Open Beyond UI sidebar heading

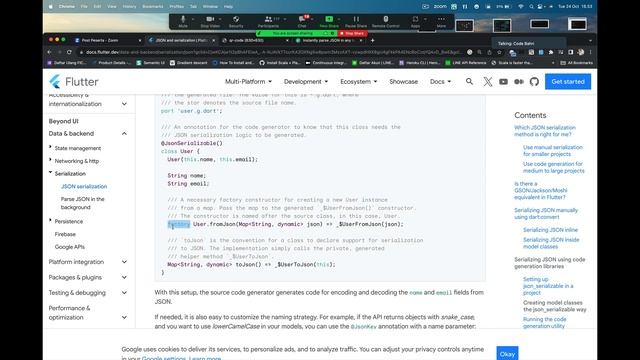63,121
